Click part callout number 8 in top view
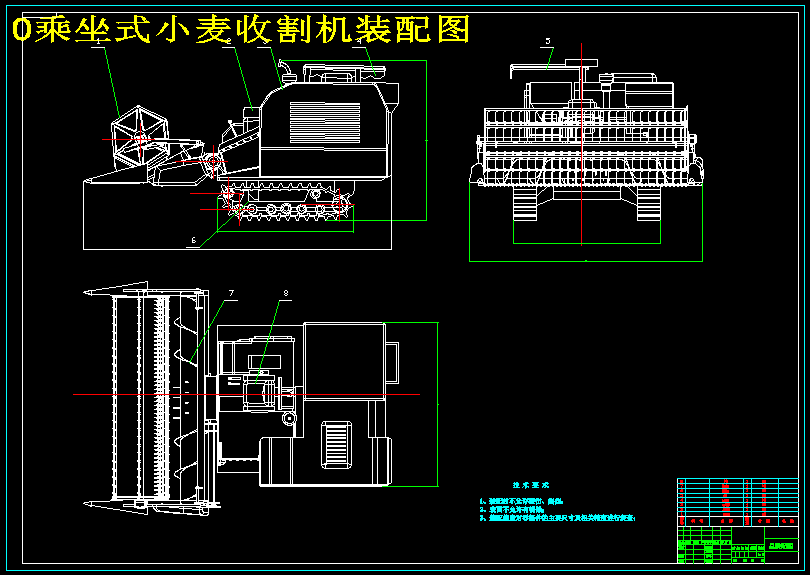 click(286, 293)
